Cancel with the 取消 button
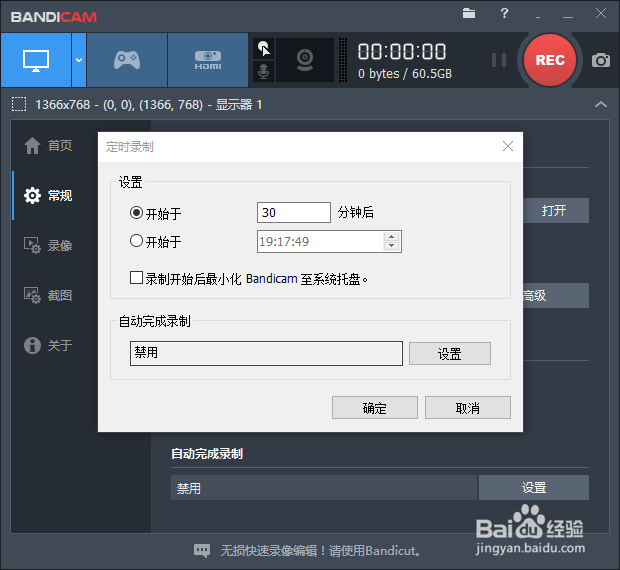The image size is (620, 570). coord(468,408)
